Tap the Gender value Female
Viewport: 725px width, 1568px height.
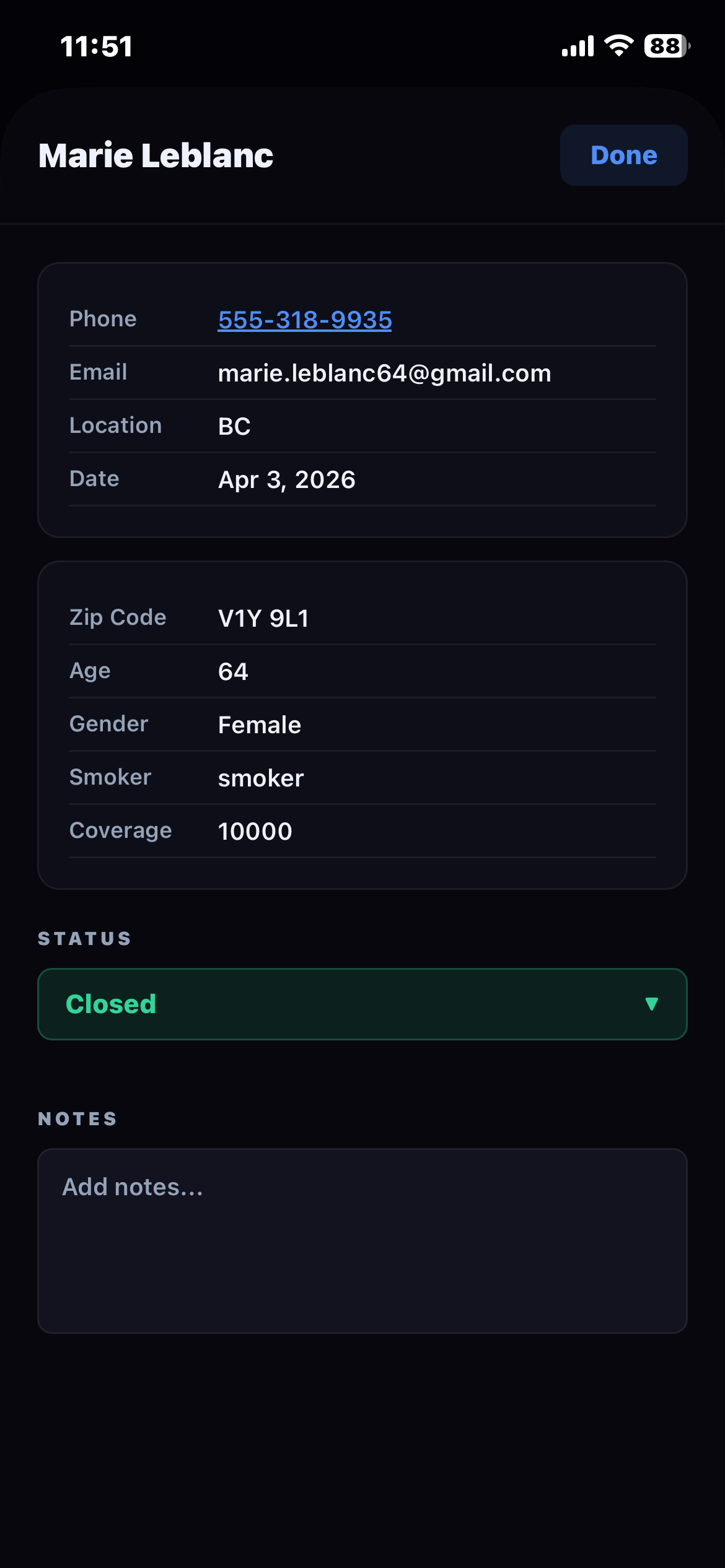(x=259, y=725)
